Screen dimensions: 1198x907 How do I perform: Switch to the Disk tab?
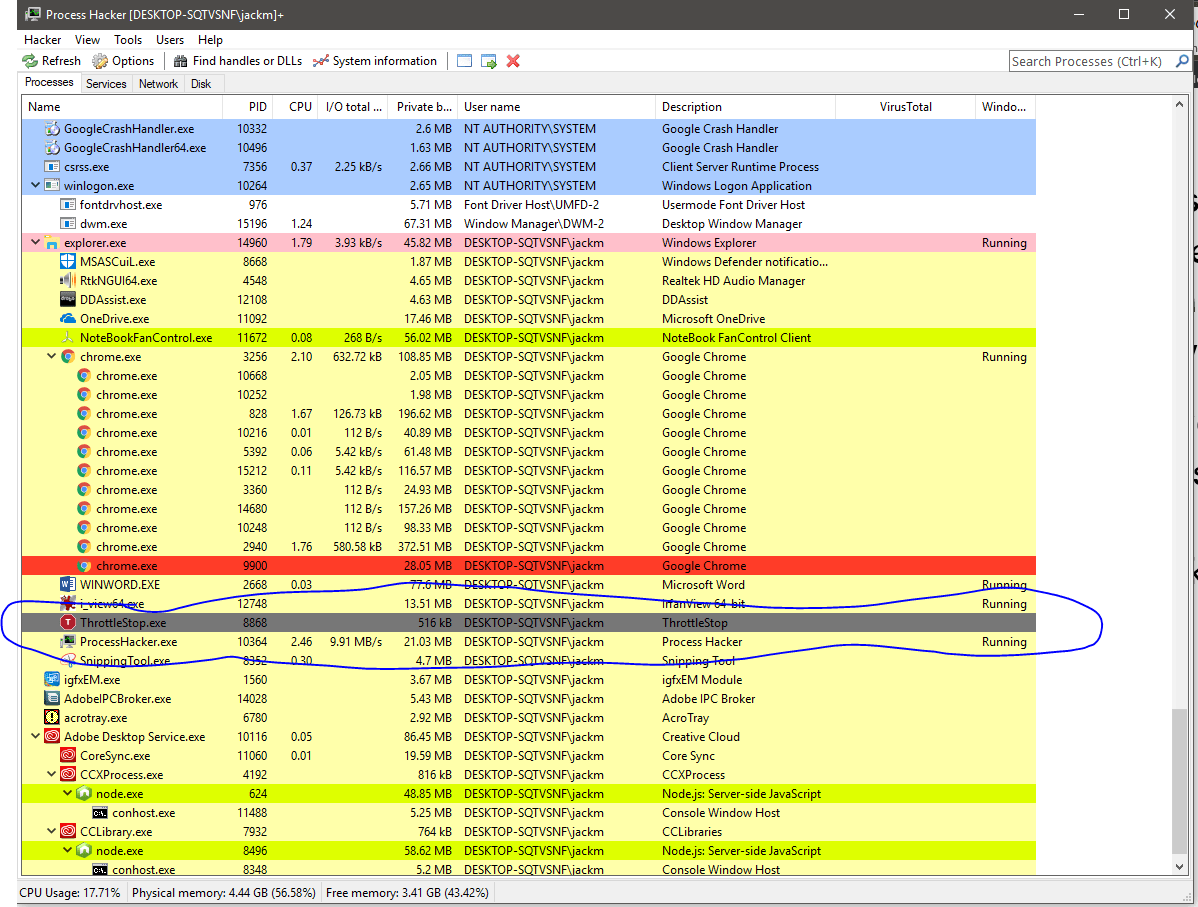coord(201,84)
